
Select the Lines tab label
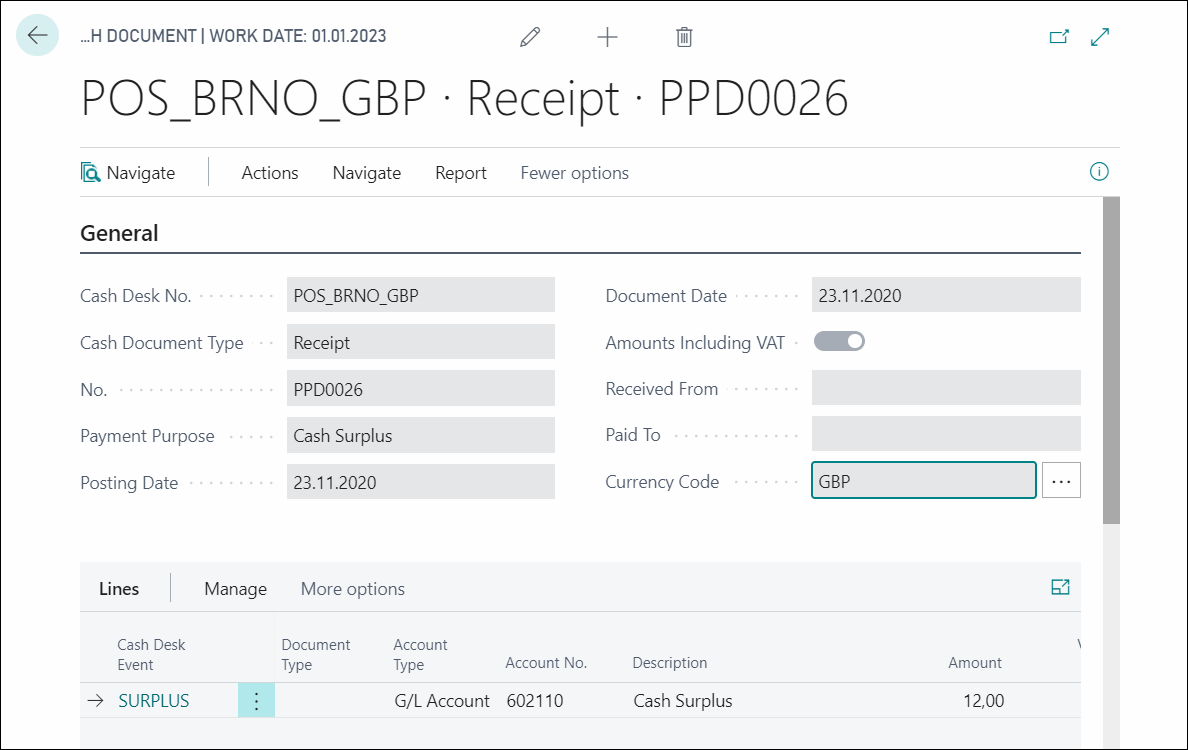tap(119, 589)
